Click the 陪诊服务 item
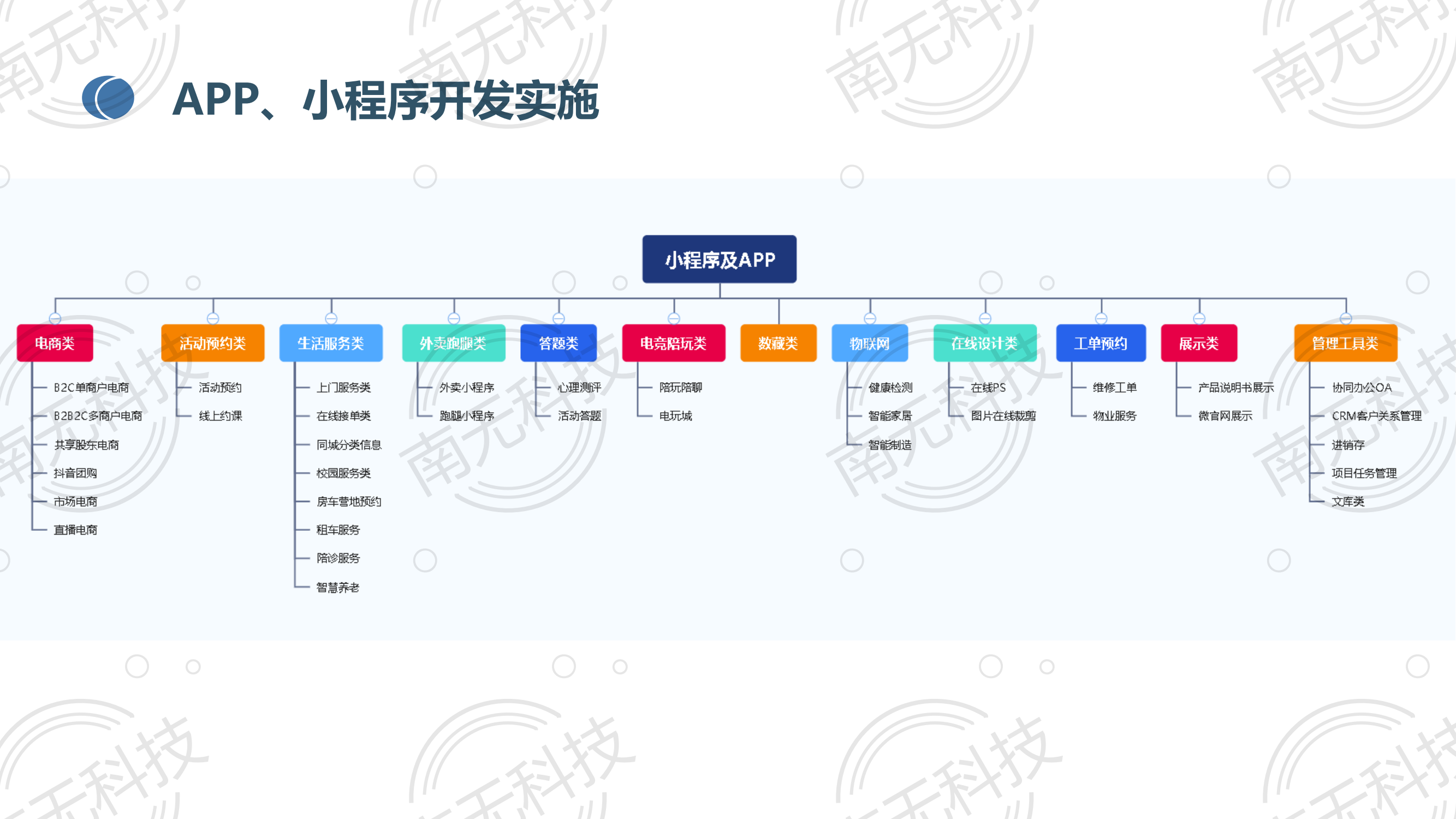The width and height of the screenshot is (1456, 819). tap(338, 558)
